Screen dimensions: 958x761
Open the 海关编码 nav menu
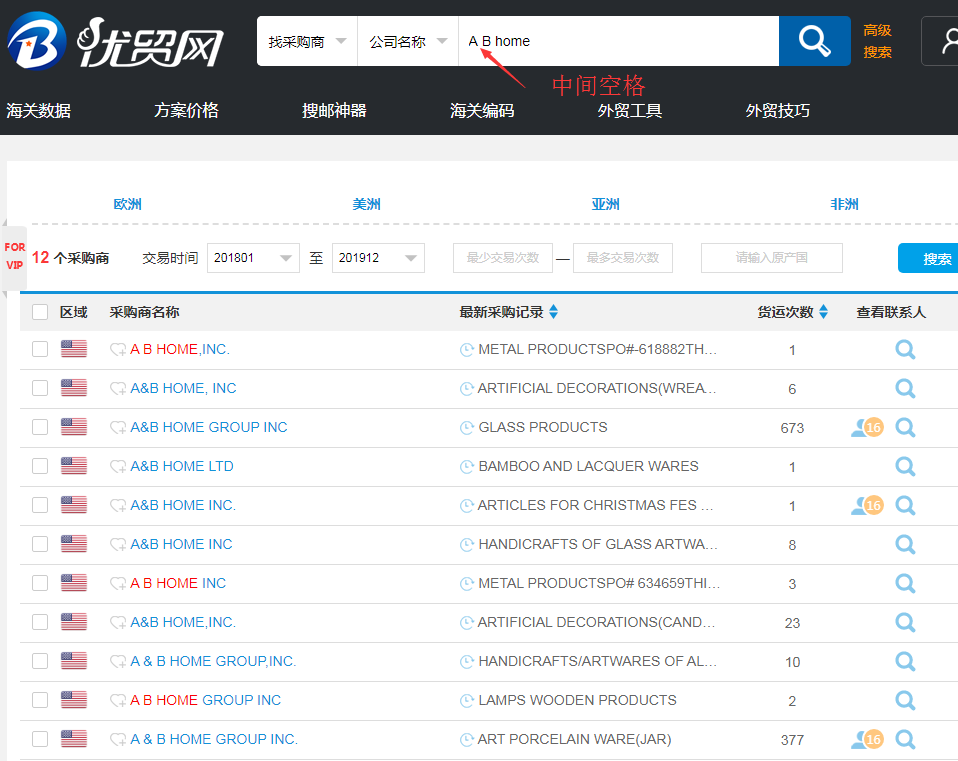pos(482,111)
